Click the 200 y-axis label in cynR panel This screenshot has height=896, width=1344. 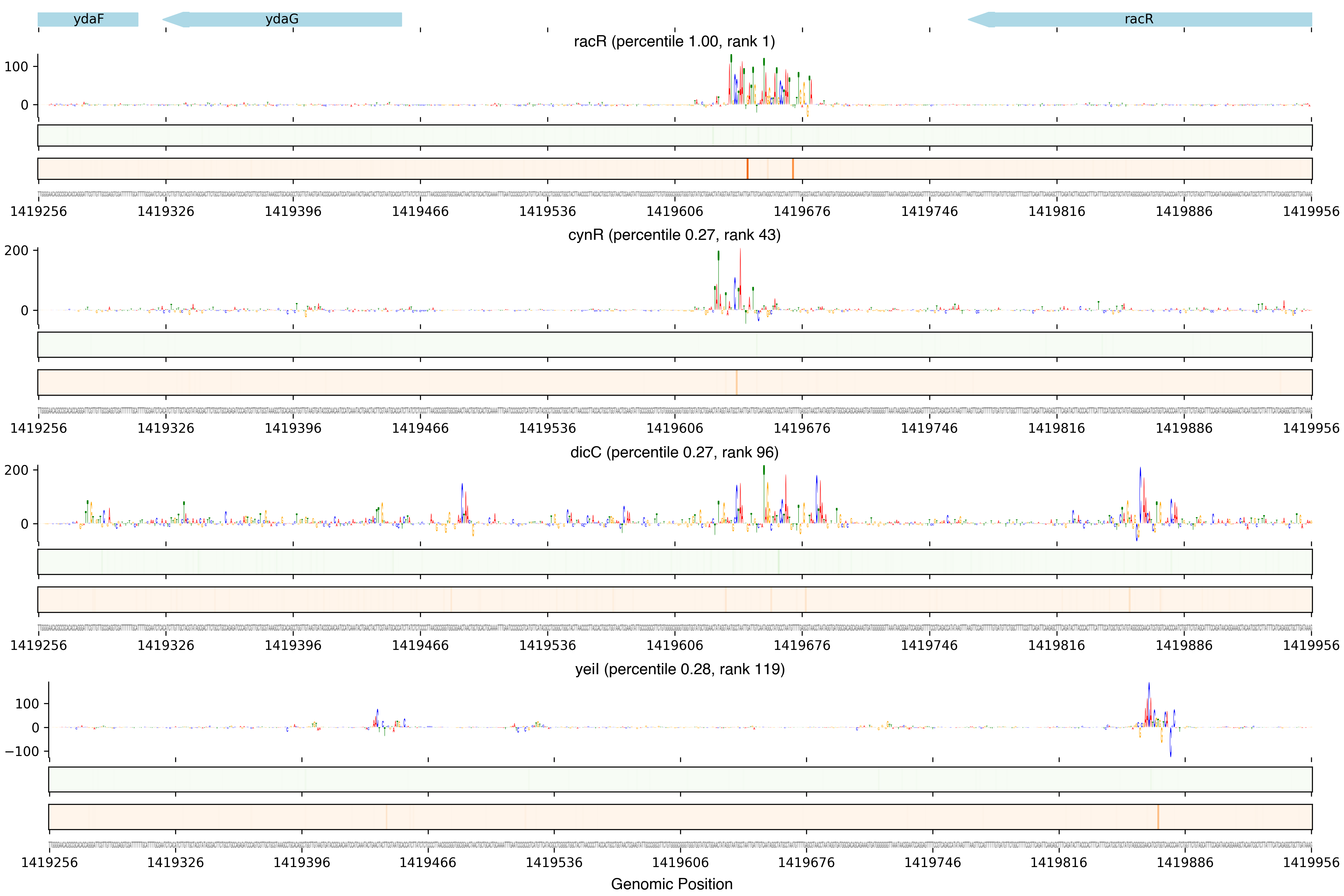tap(16, 251)
